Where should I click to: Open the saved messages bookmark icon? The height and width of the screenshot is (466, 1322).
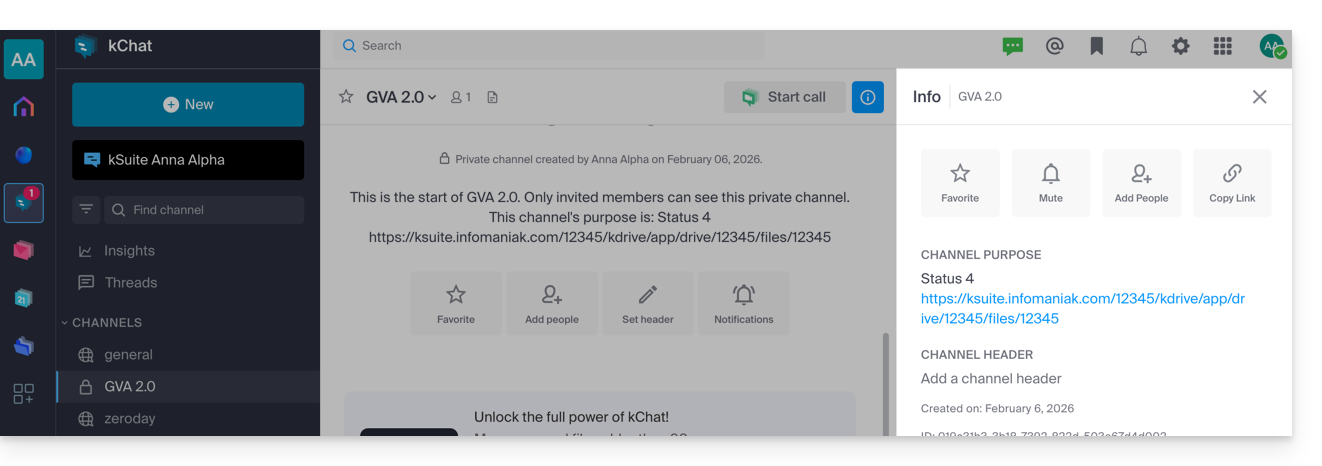[x=1097, y=46]
